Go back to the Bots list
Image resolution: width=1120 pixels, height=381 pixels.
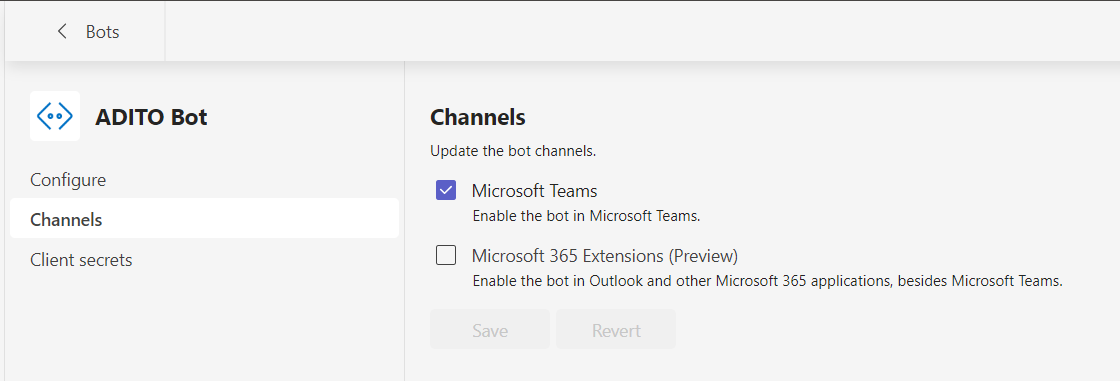click(x=102, y=31)
